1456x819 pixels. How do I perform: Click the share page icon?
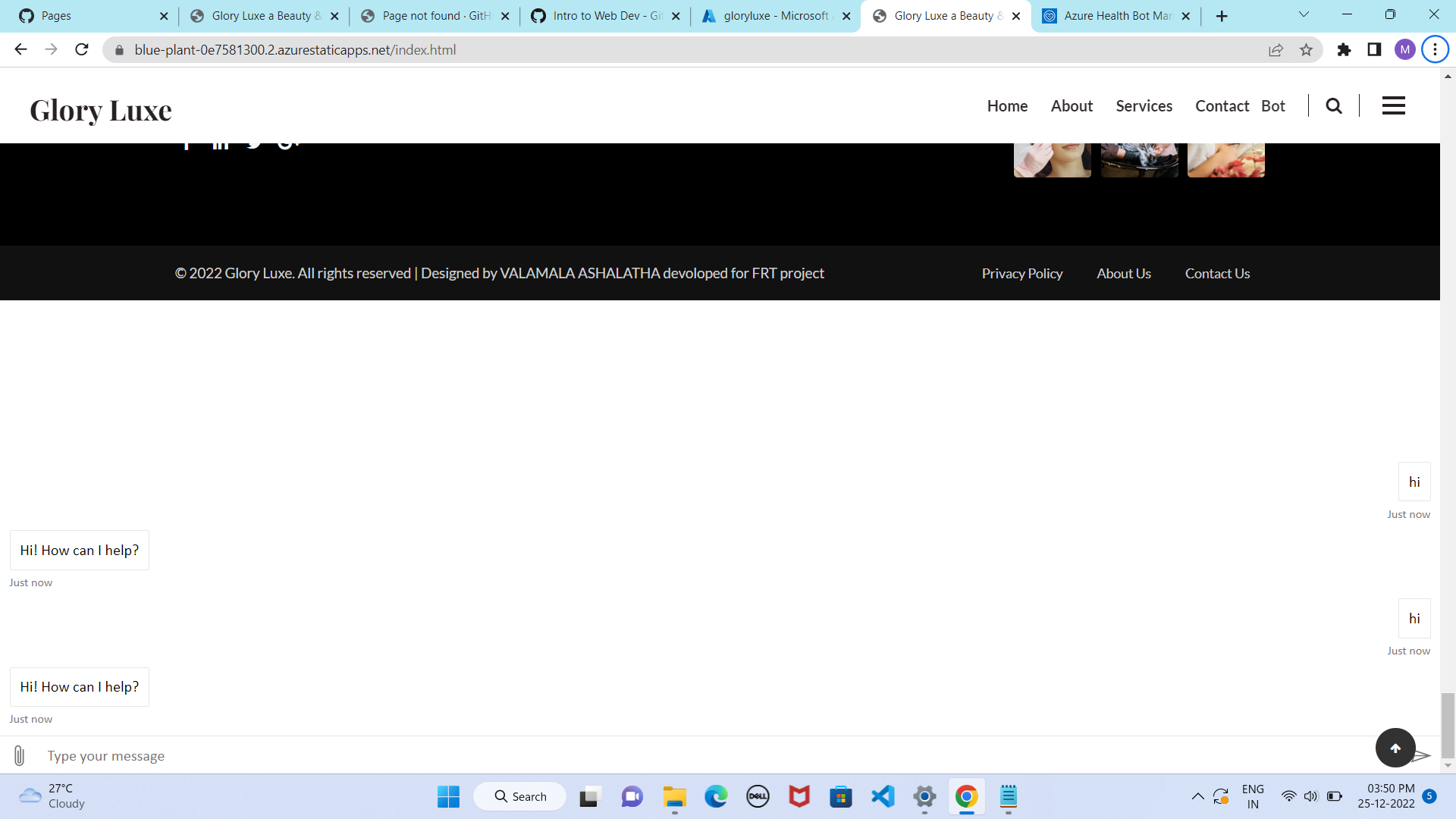[x=1276, y=50]
